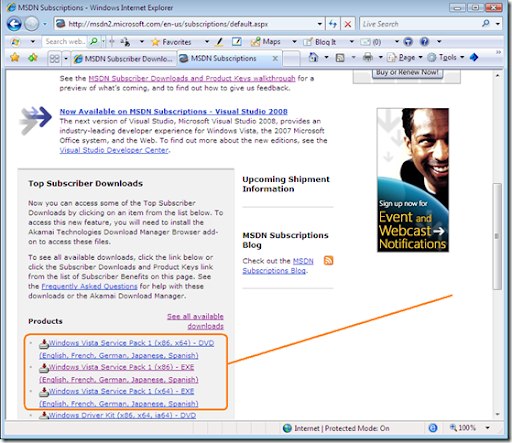Click the Windows Live toolbar logo
The width and height of the screenshot is (512, 443).
tap(16, 42)
